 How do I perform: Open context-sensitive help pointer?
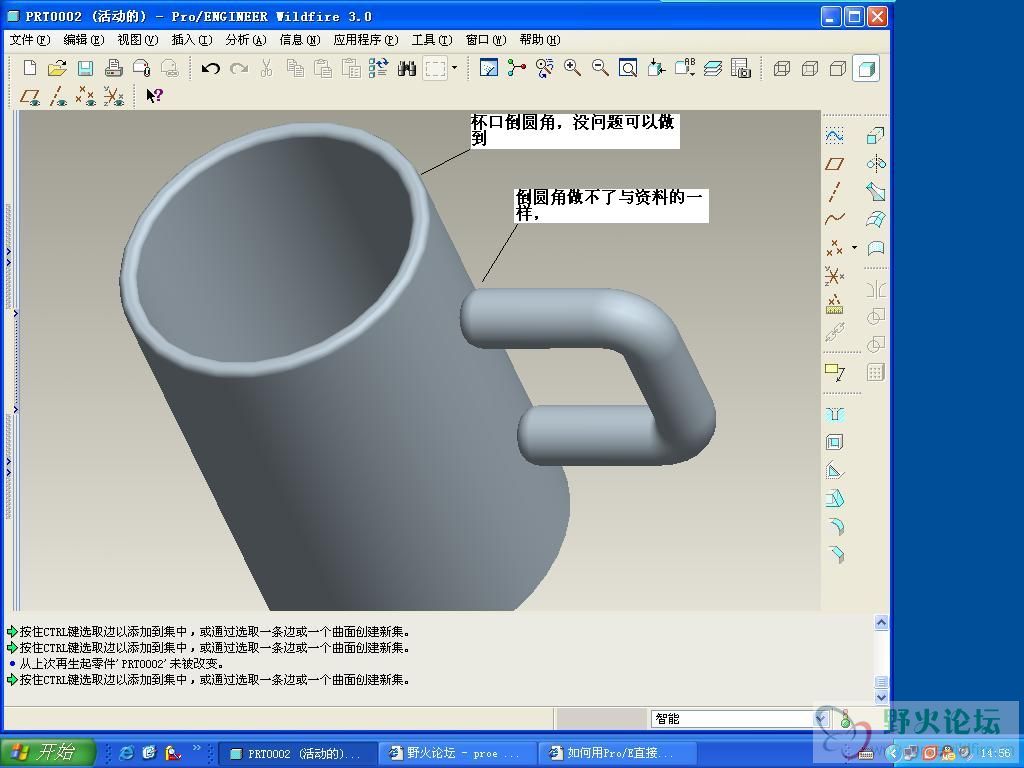(x=154, y=96)
